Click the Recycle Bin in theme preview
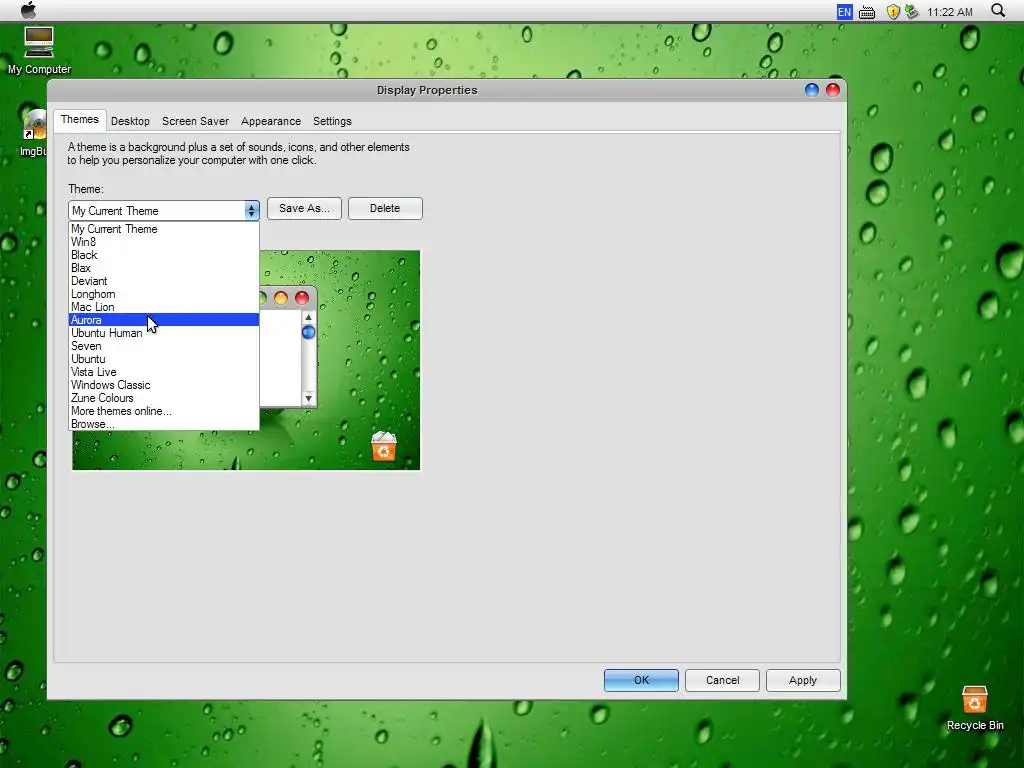1024x768 pixels. [x=383, y=447]
